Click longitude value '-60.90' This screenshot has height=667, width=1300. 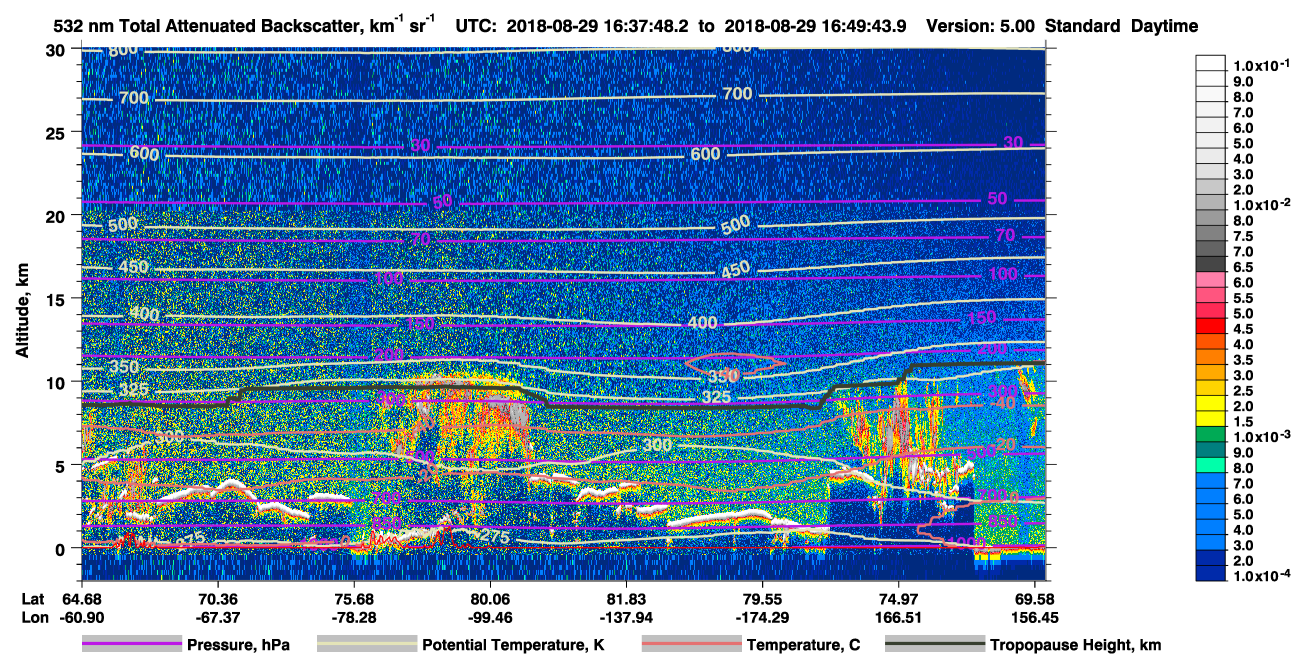click(x=81, y=617)
